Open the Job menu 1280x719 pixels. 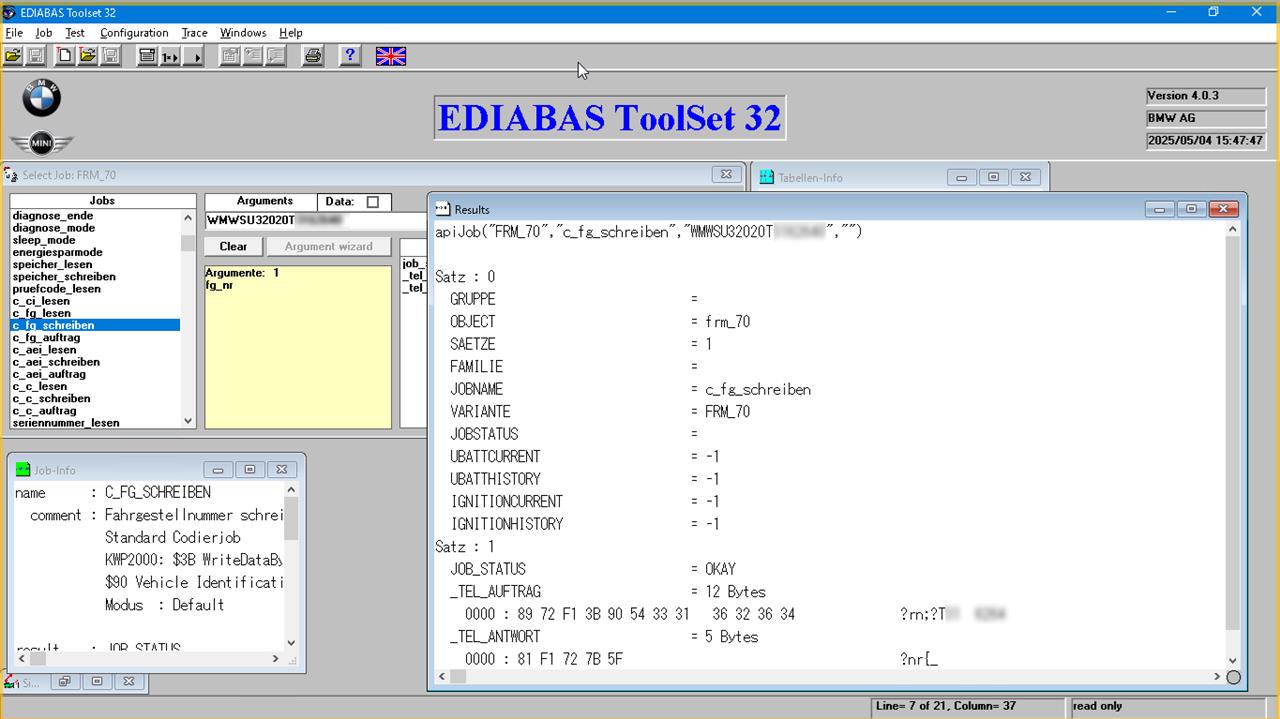pyautogui.click(x=44, y=33)
